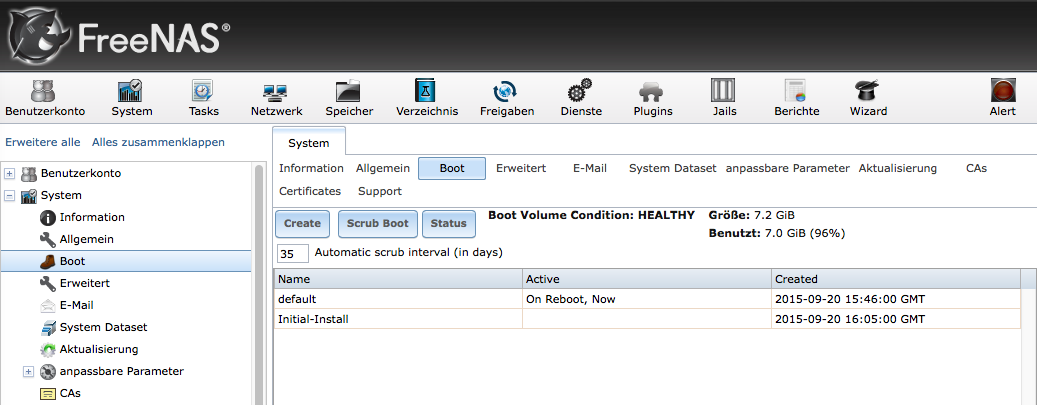Image resolution: width=1037 pixels, height=405 pixels.
Task: Select the E-Mail tree label
Action: coord(76,305)
